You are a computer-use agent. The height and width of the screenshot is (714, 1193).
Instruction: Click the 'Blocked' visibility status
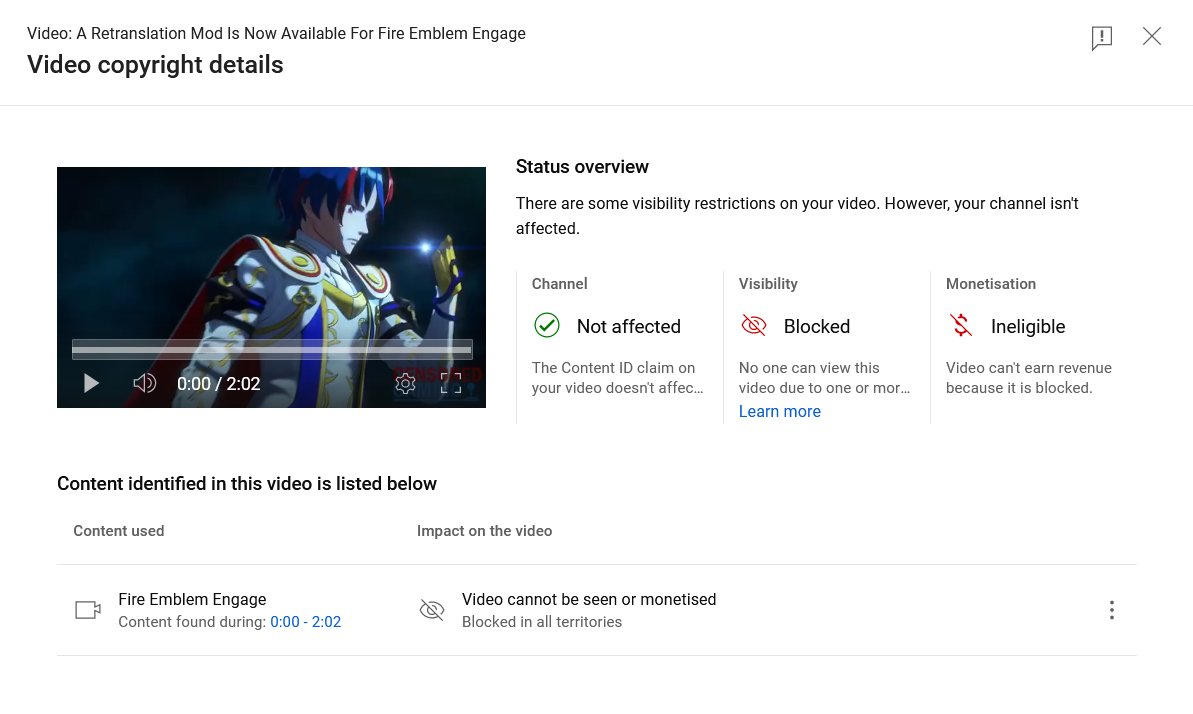tap(816, 327)
